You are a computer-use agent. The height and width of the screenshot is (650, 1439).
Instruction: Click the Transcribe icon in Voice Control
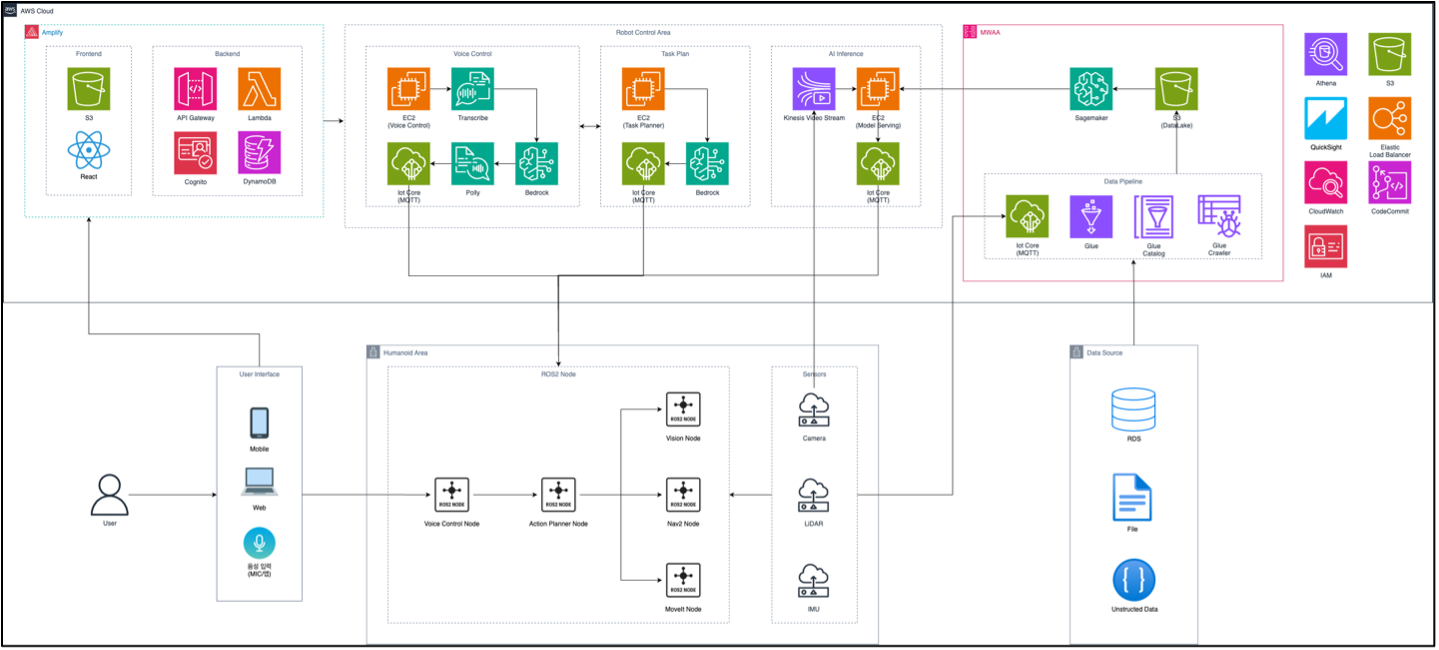tap(471, 89)
